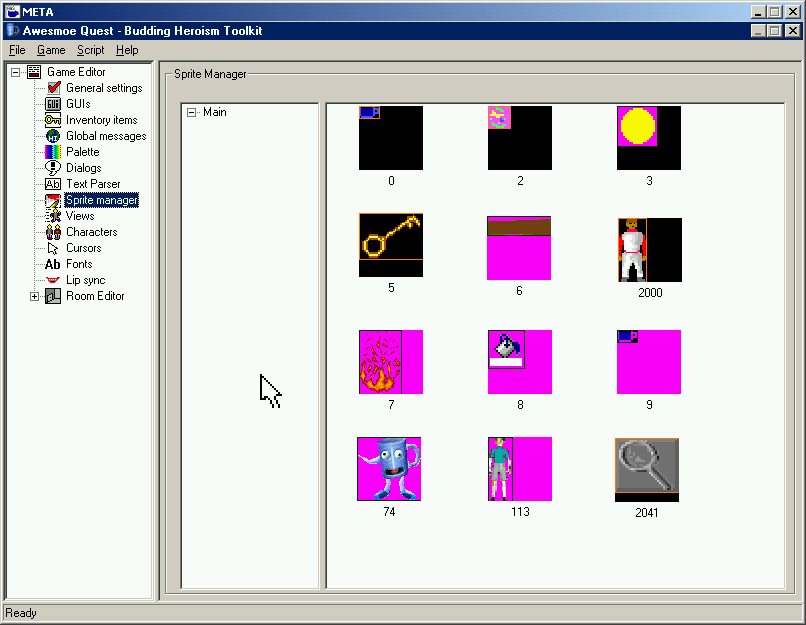Viewport: 806px width, 625px height.
Task: Select the blue cup sprite 74
Action: coord(389,468)
